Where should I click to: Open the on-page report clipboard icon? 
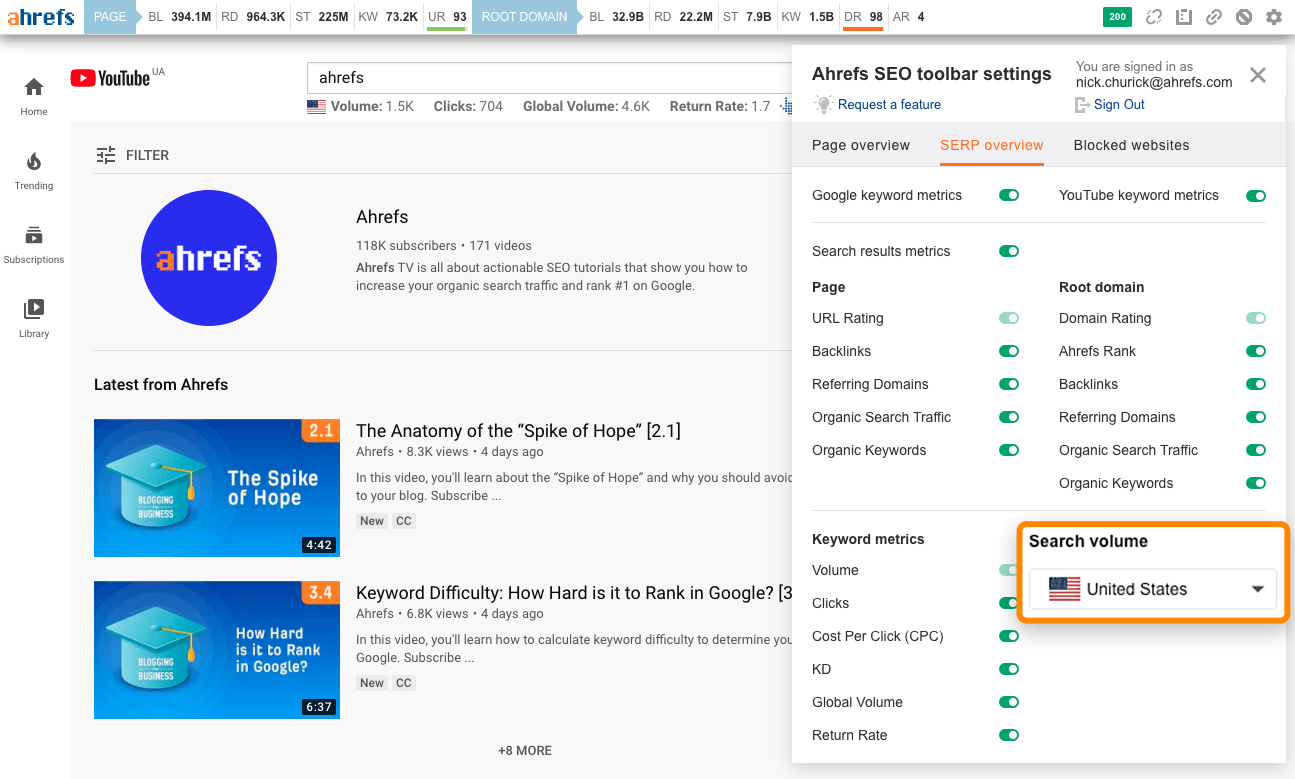click(1184, 17)
